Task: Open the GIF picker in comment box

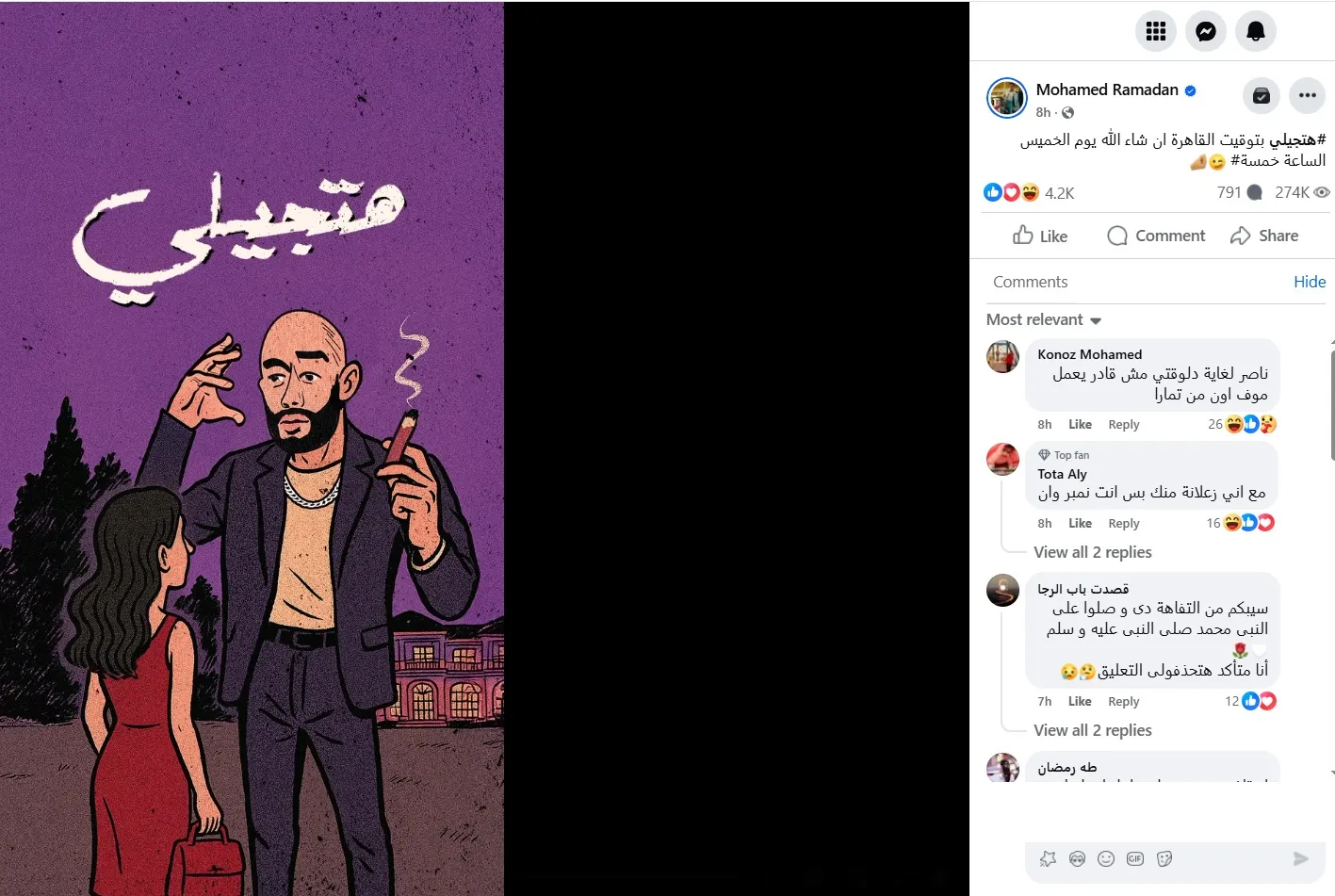Action: pos(1135,859)
